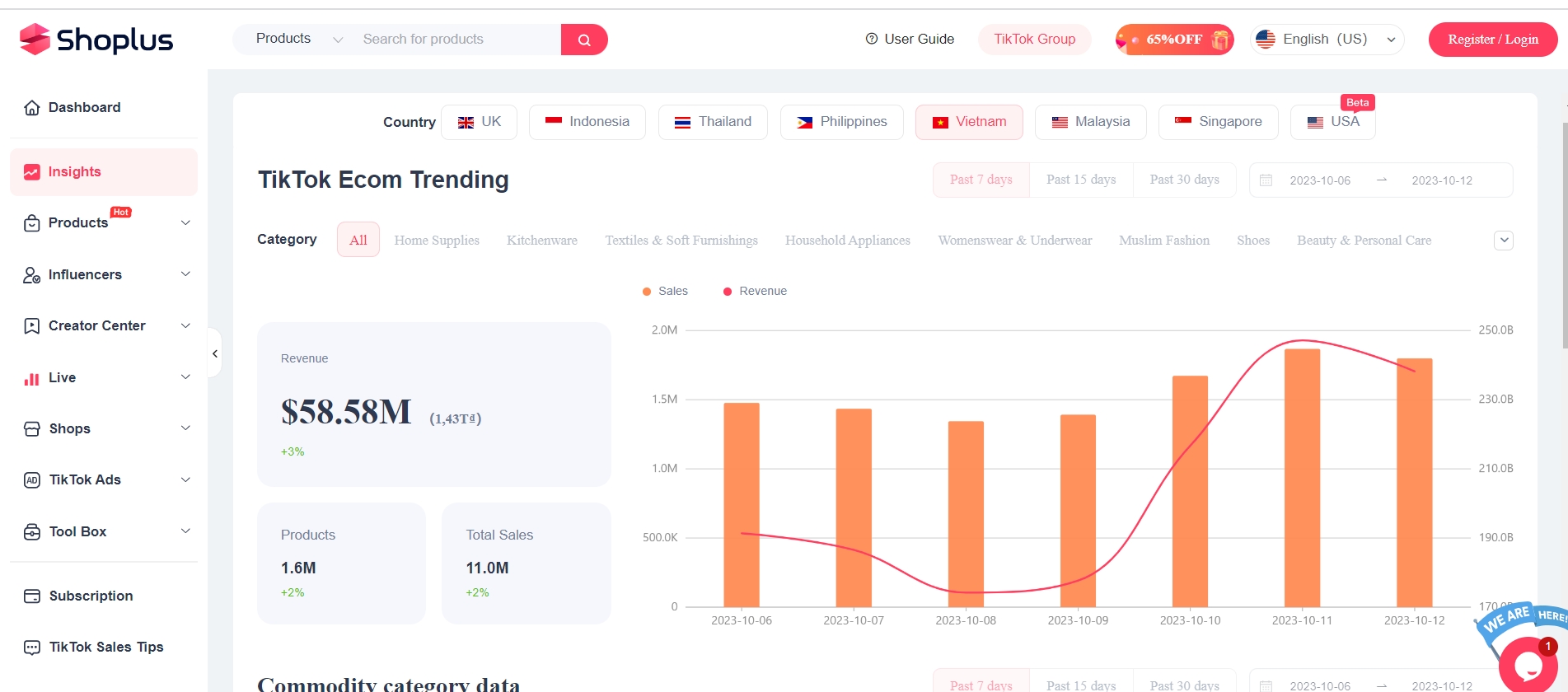Click the Products bag icon
Screen dimensions: 1568x692
click(x=32, y=223)
